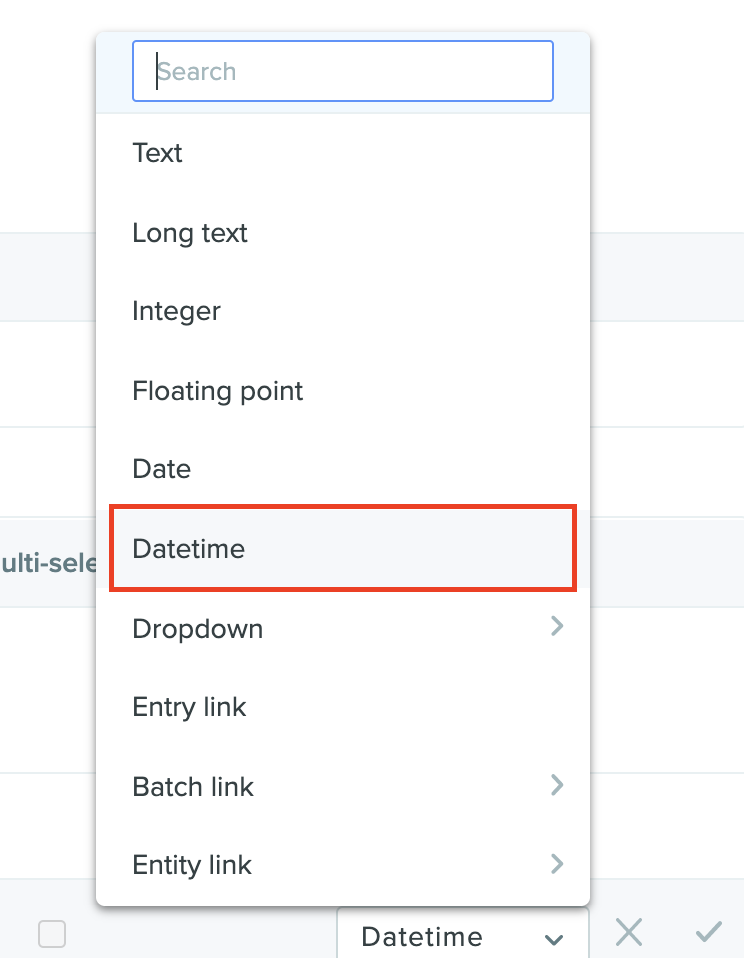Focus the Search box in the type list
This screenshot has height=958, width=744.
(x=343, y=71)
